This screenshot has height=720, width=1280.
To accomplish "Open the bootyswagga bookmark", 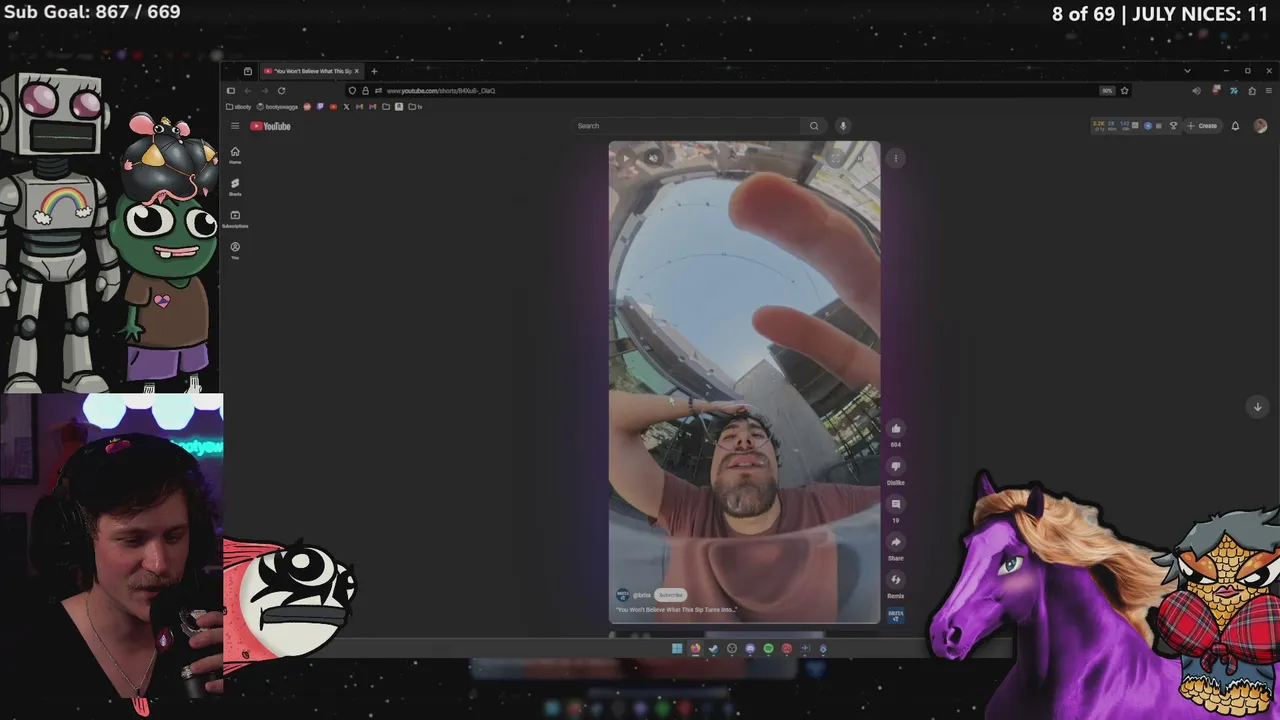I will (x=277, y=107).
